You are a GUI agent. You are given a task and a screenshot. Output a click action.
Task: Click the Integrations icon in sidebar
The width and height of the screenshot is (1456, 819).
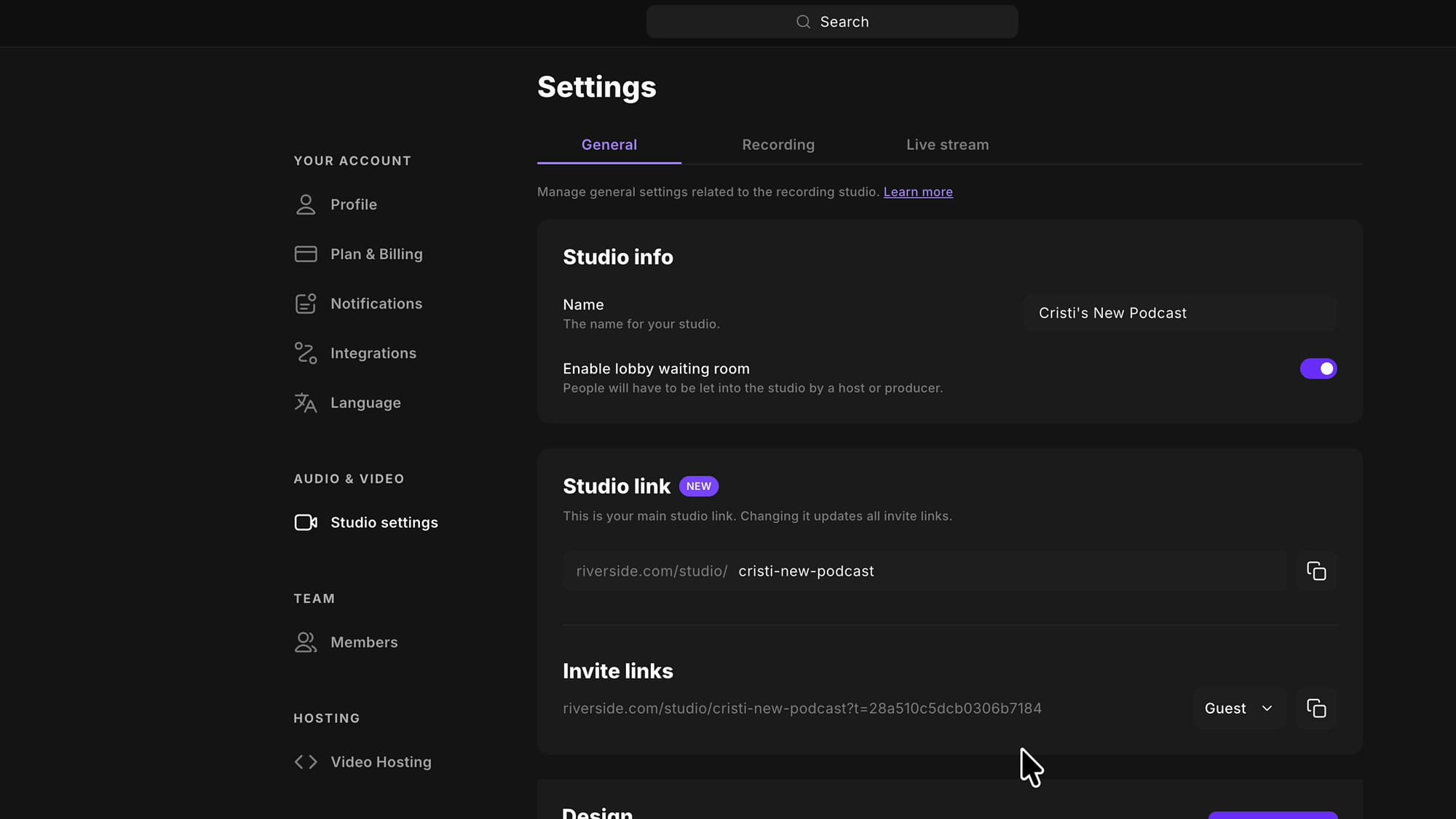306,353
